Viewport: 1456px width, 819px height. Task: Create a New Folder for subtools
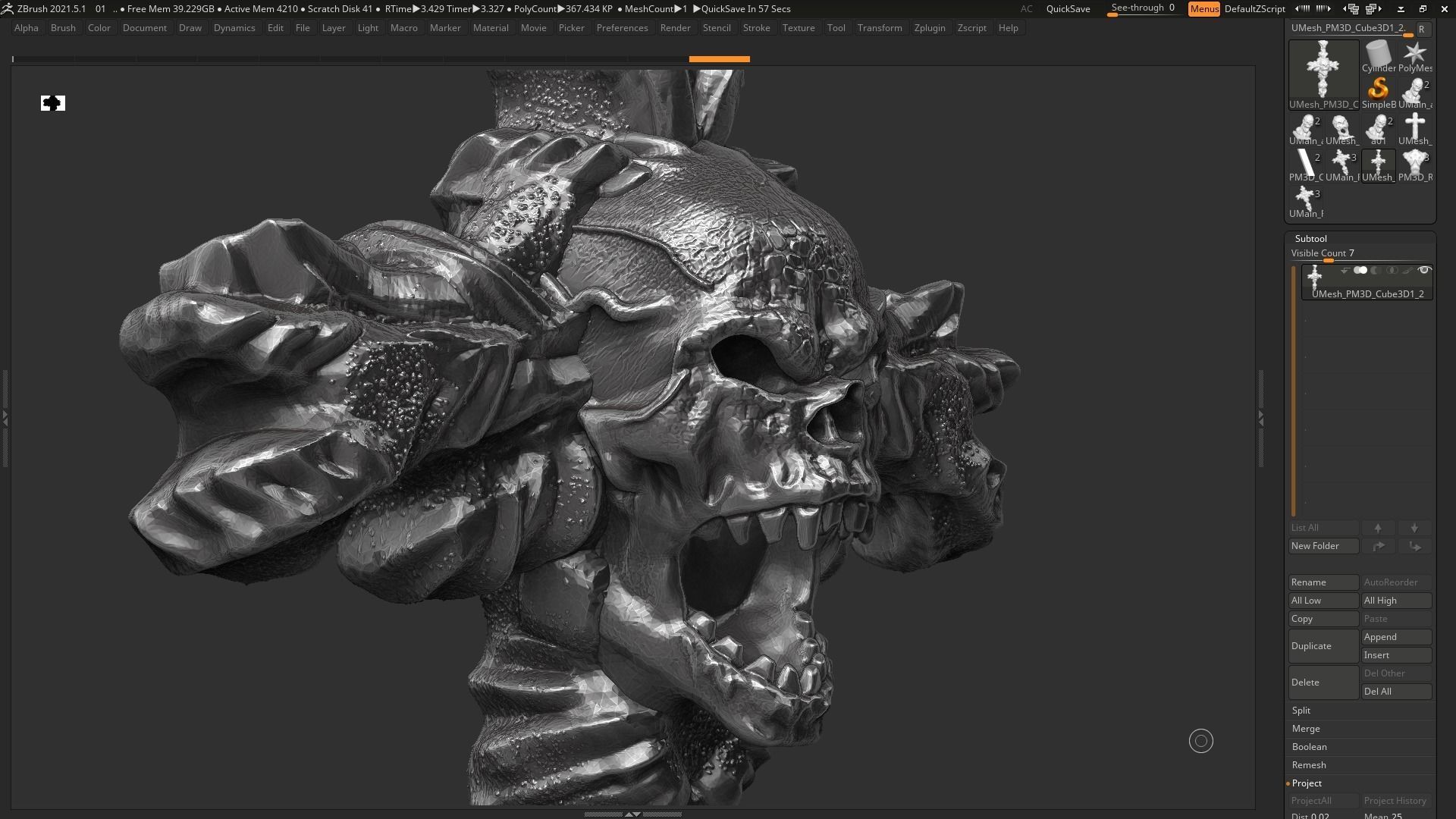click(1323, 546)
